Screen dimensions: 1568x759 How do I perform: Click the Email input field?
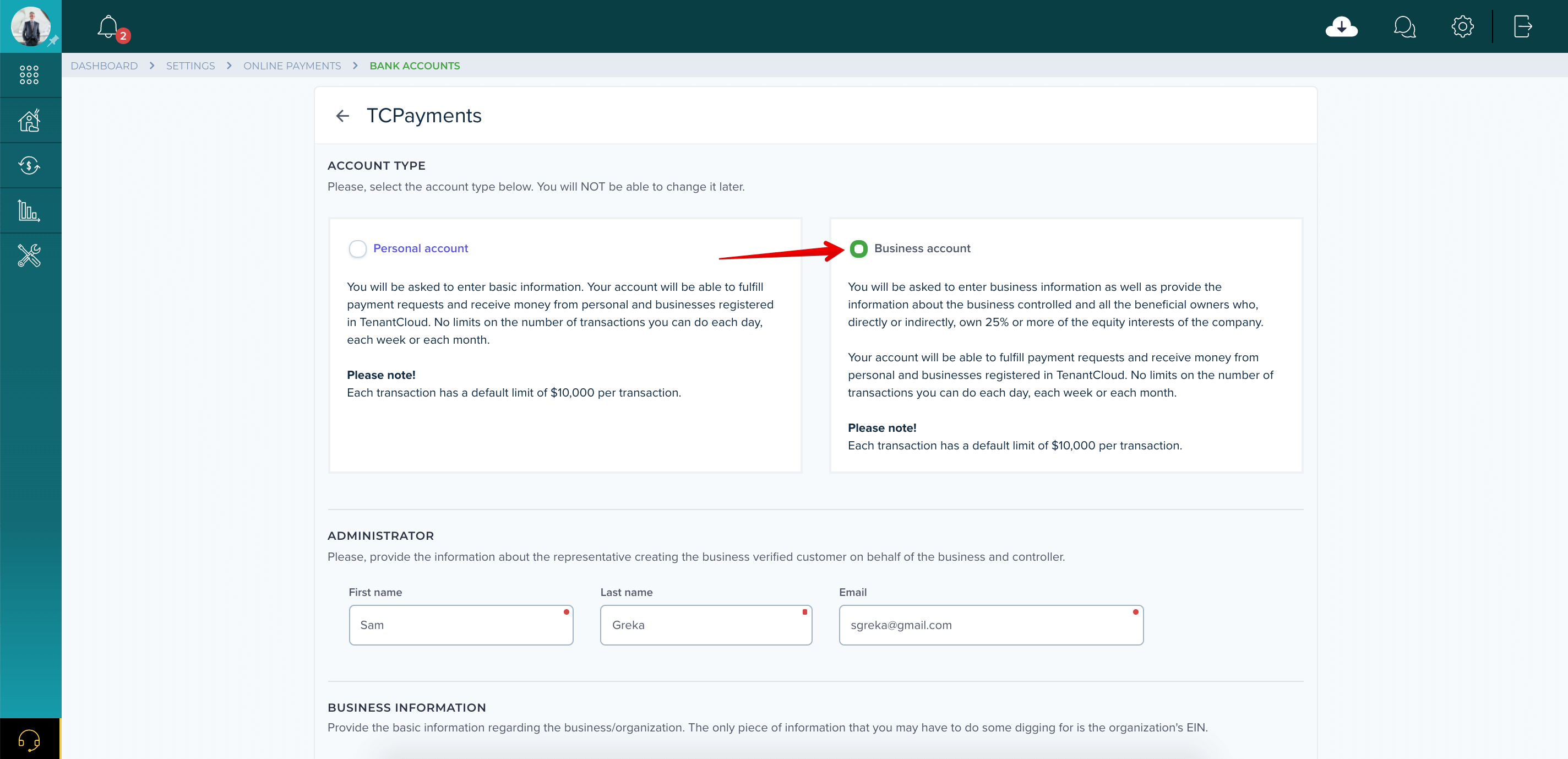991,625
